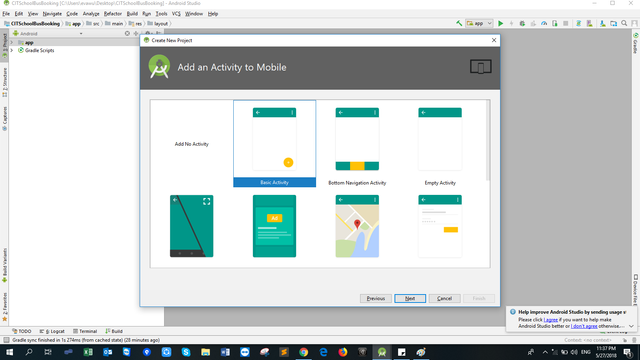Image resolution: width=640 pixels, height=360 pixels.
Task: Select the Bottom Navigation Activity template
Action: pyautogui.click(x=357, y=144)
